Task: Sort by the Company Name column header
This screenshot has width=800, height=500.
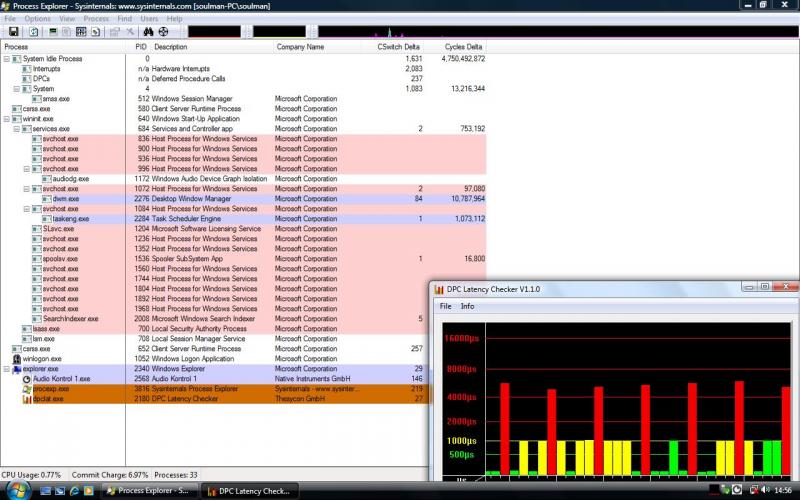Action: [300, 47]
